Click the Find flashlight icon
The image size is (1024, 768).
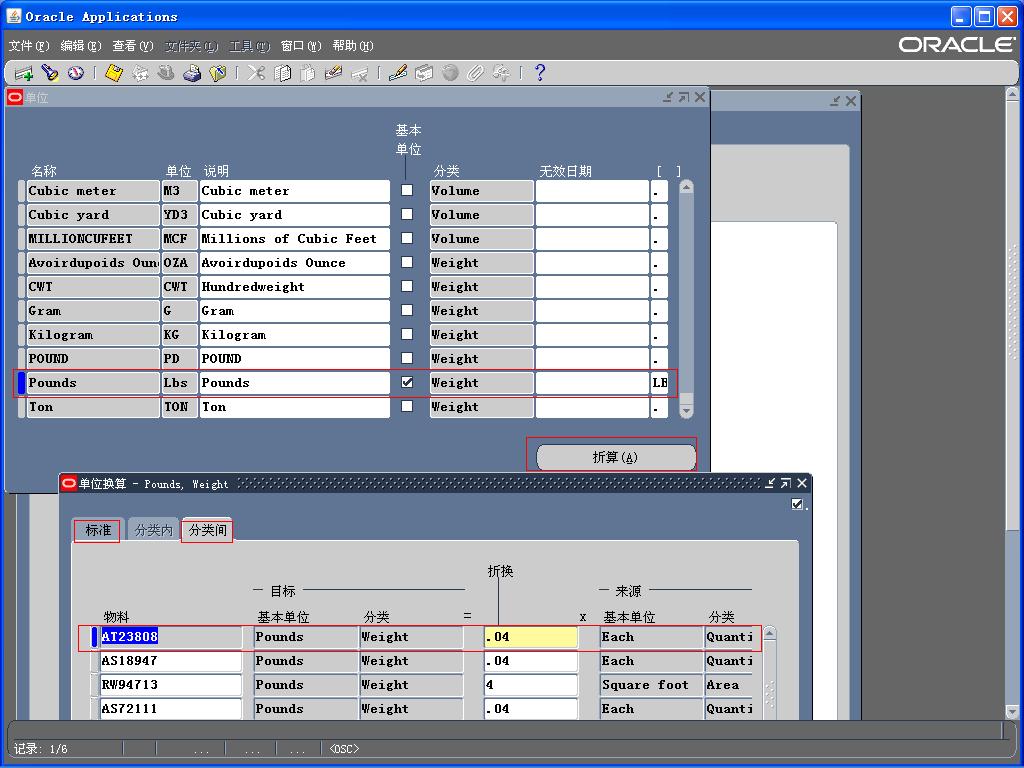(50, 73)
